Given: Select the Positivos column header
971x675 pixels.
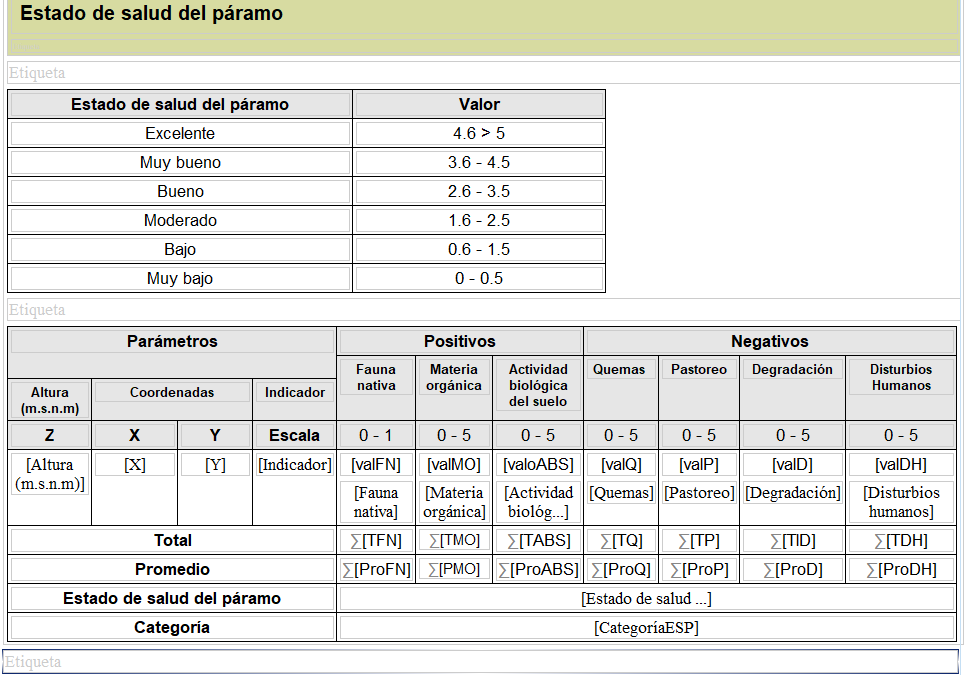Looking at the screenshot, I should click(459, 342).
